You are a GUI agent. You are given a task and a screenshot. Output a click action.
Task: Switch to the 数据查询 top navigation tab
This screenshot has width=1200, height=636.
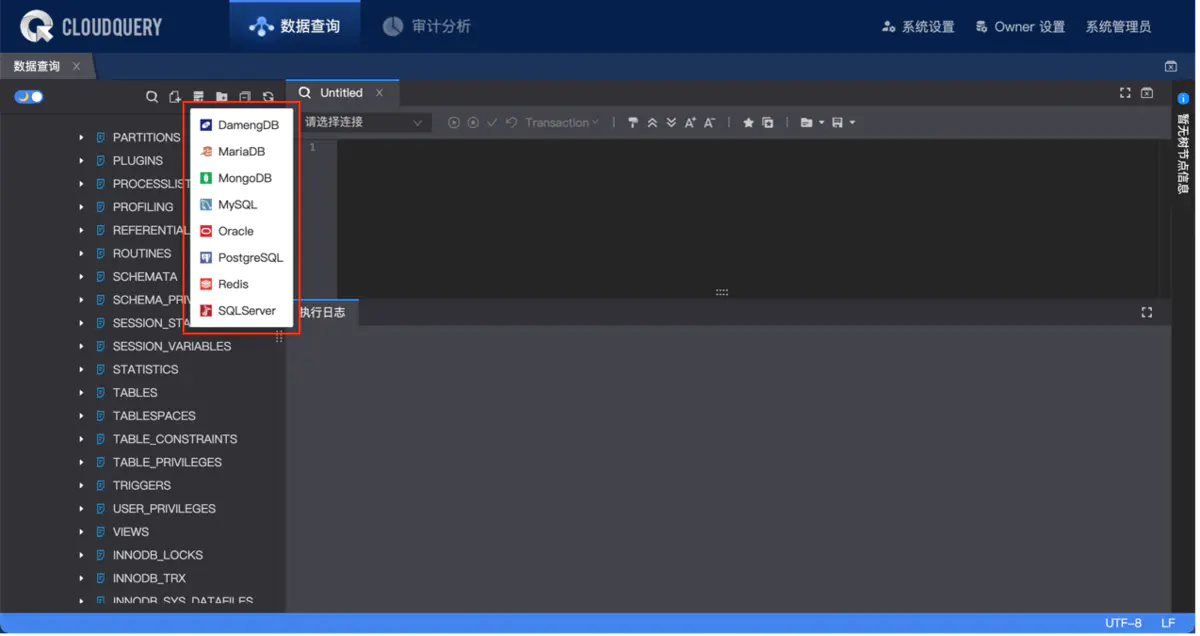294,26
